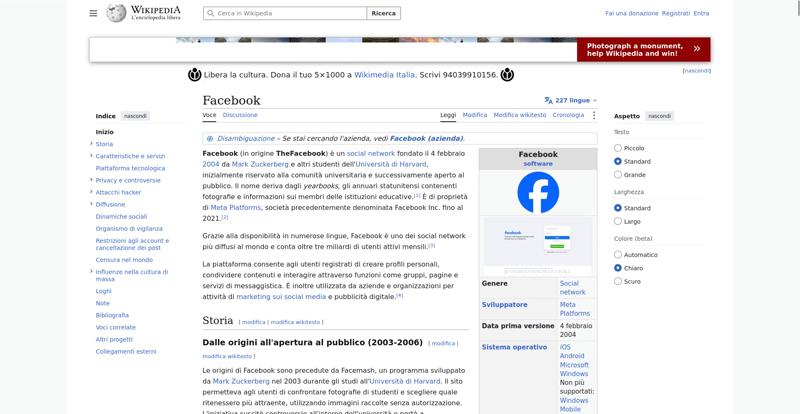Open the social network link in first sentence
800x414 pixels.
click(x=371, y=153)
